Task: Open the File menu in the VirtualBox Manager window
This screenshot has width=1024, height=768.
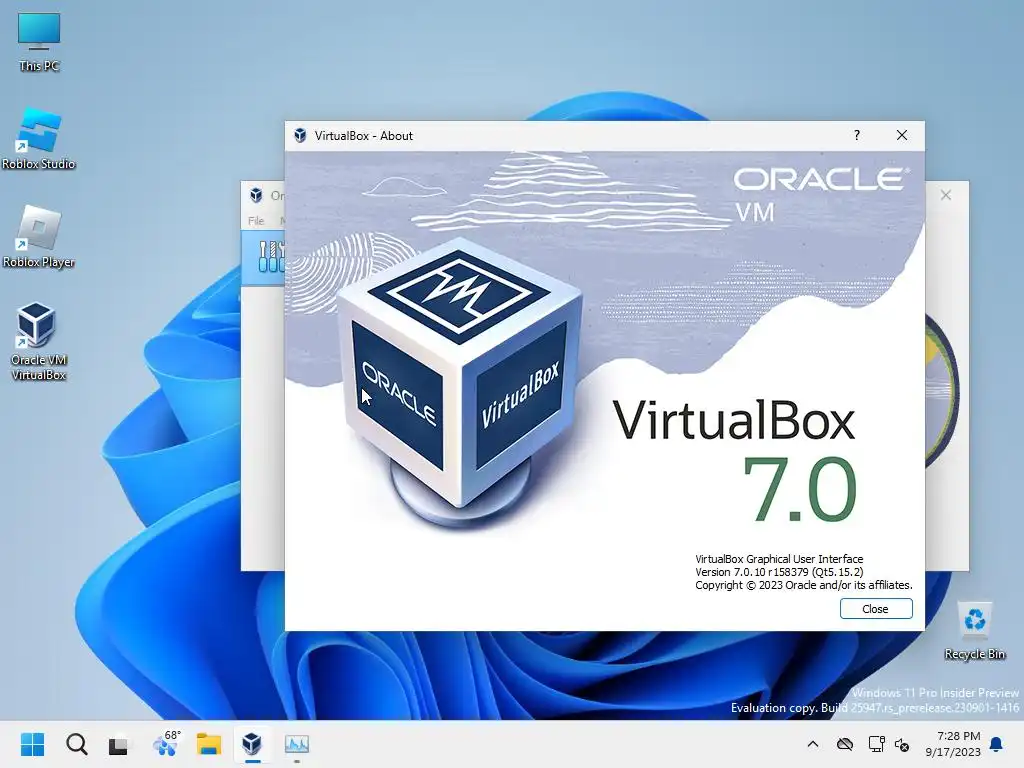Action: 256,221
